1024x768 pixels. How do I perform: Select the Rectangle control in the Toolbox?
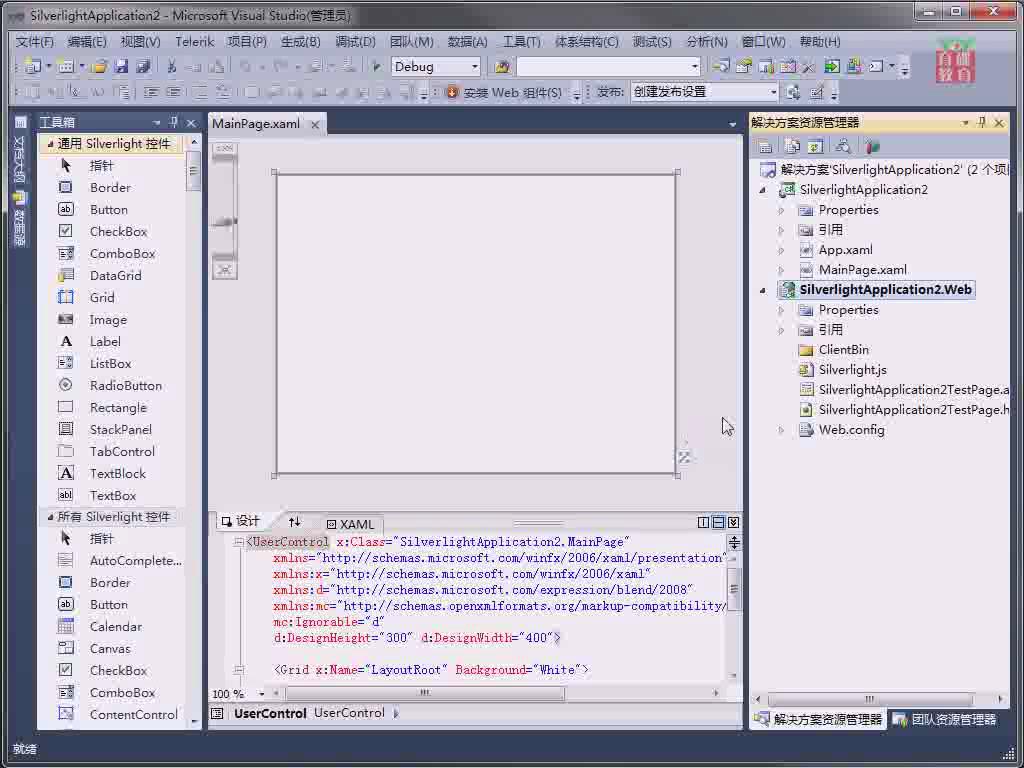[x=118, y=408]
